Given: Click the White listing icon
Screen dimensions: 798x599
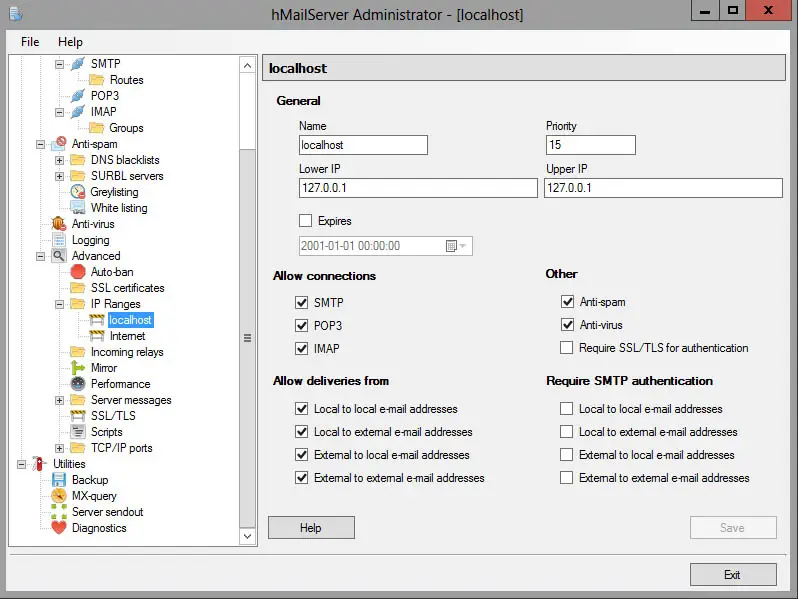Looking at the screenshot, I should [x=78, y=208].
